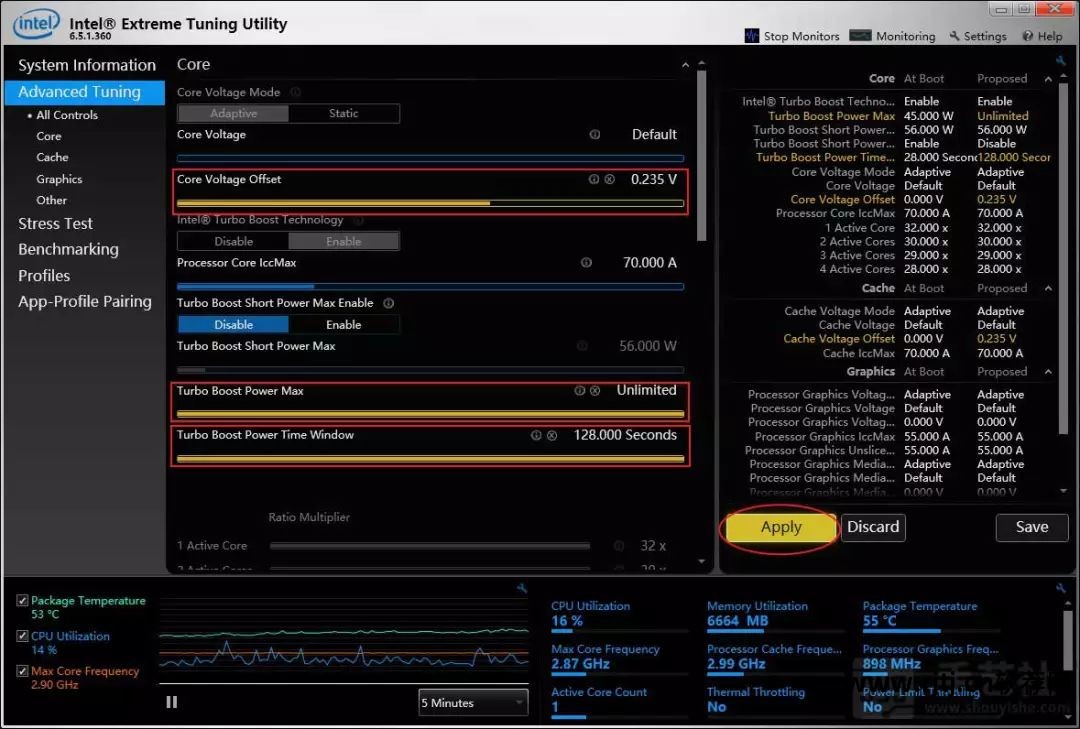1080x729 pixels.
Task: Open Core sub-item in sidebar
Action: tap(49, 136)
